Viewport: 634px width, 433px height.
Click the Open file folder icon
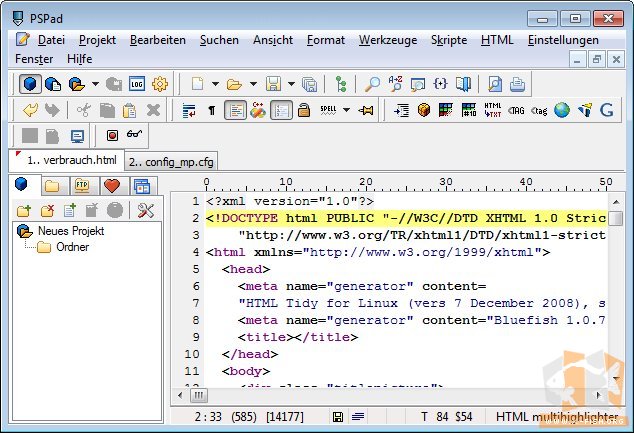[x=234, y=84]
